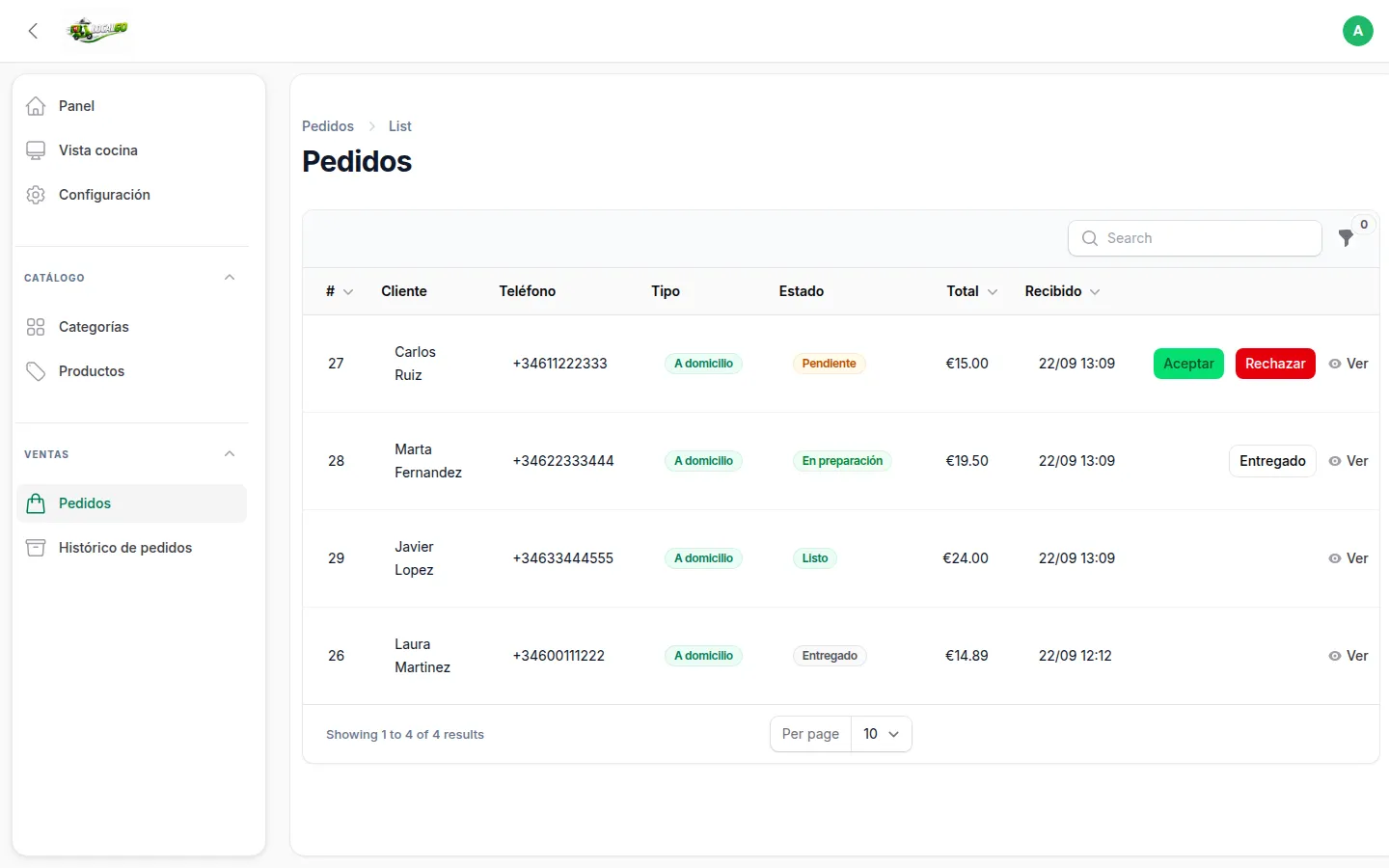Click the List breadcrumb item
Screen dimensions: 1389x868
(x=399, y=126)
